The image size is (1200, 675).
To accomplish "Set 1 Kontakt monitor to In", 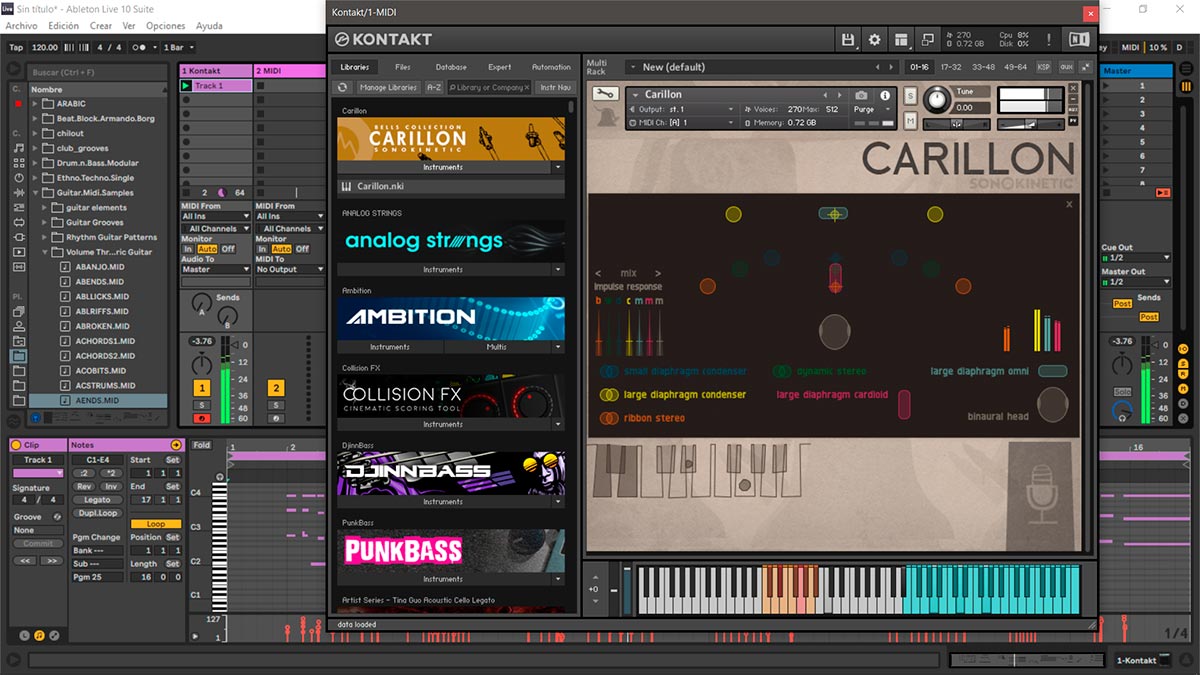I will coord(187,249).
